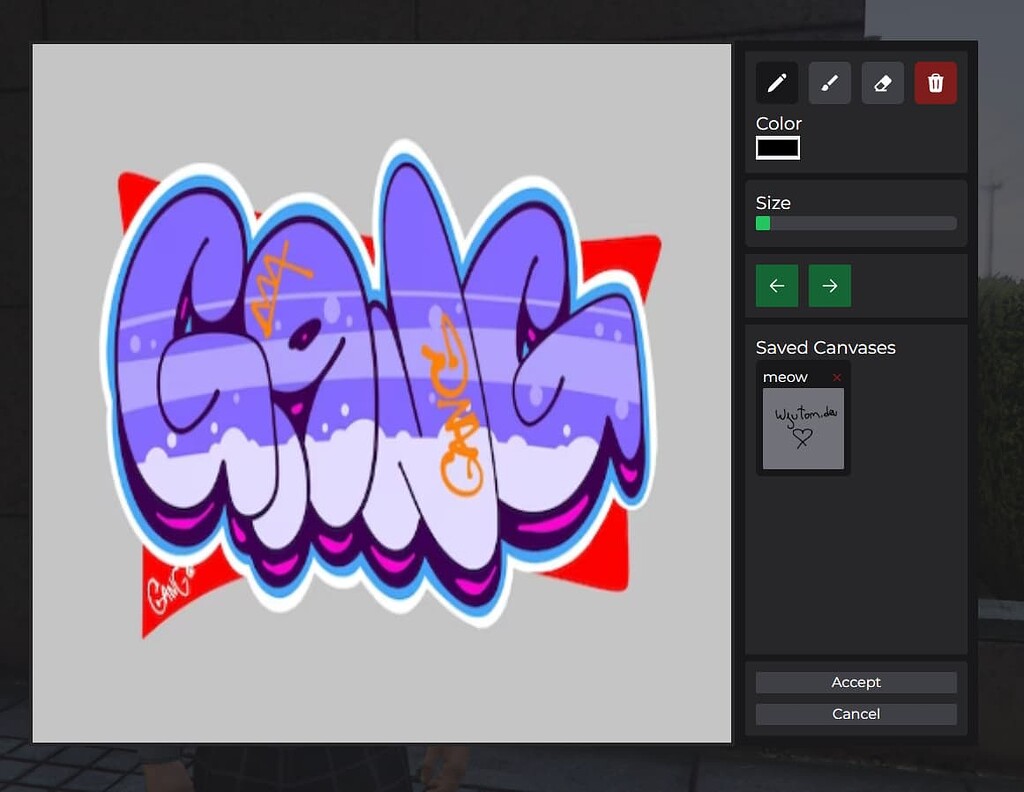The image size is (1024, 792).
Task: Open the black Color swatch picker
Action: (x=778, y=147)
